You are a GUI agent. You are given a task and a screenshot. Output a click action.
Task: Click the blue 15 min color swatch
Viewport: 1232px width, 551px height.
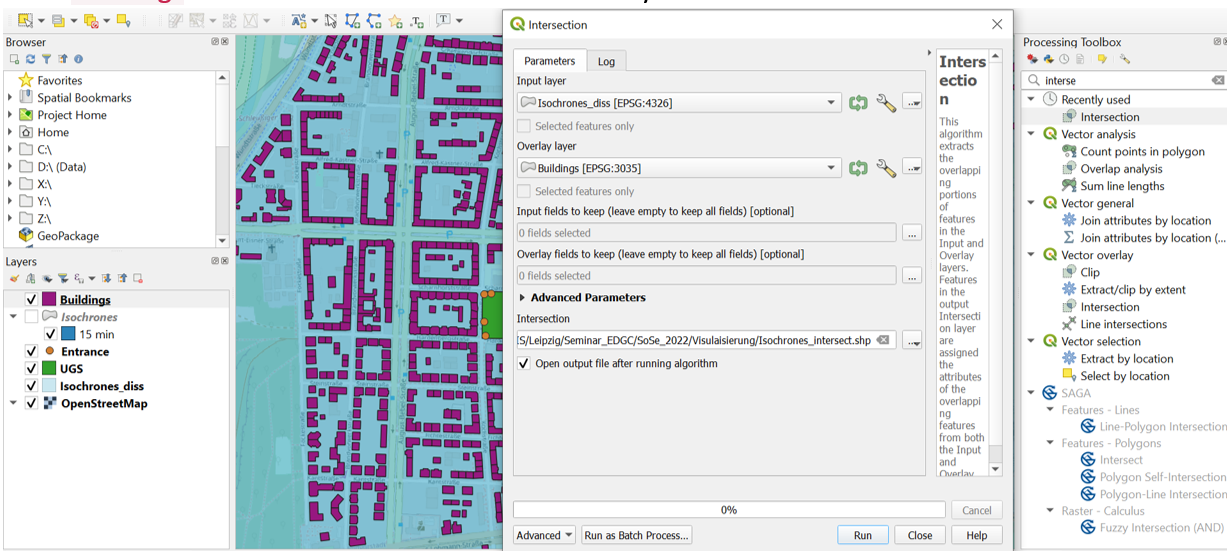(x=68, y=334)
